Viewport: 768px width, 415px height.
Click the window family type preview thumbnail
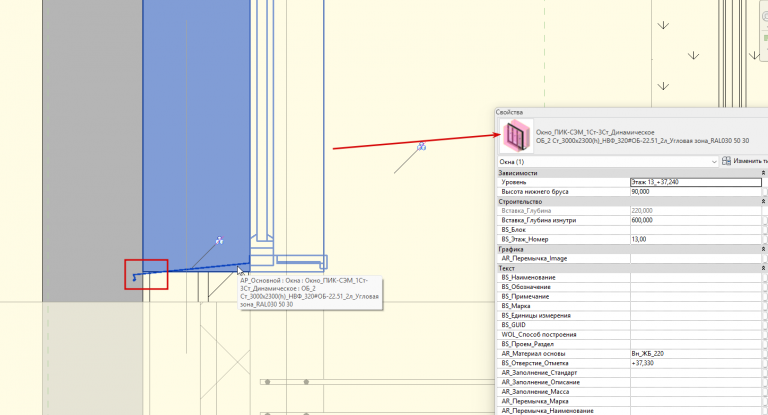[x=516, y=136]
